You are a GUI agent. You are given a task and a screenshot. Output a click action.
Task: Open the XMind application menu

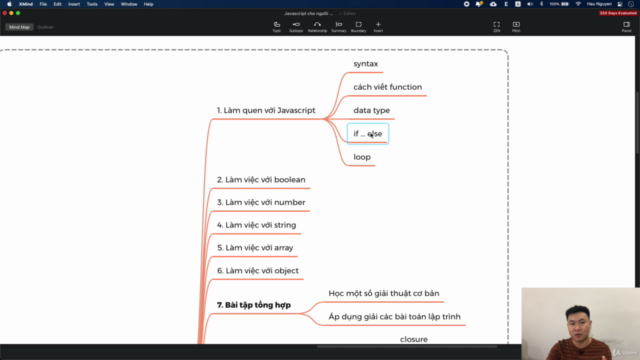tap(26, 4)
